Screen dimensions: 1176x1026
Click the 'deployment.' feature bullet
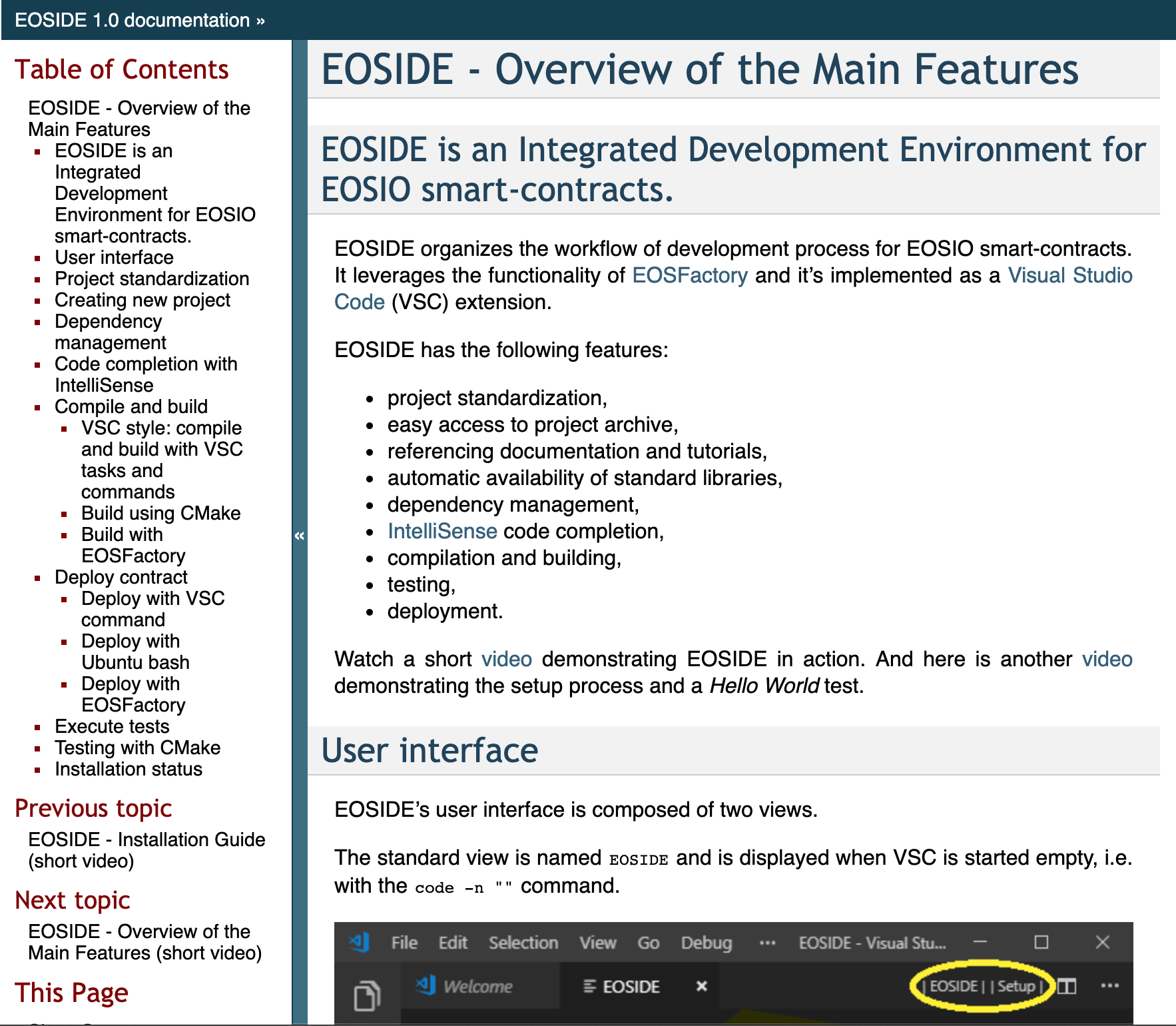pyautogui.click(x=445, y=611)
